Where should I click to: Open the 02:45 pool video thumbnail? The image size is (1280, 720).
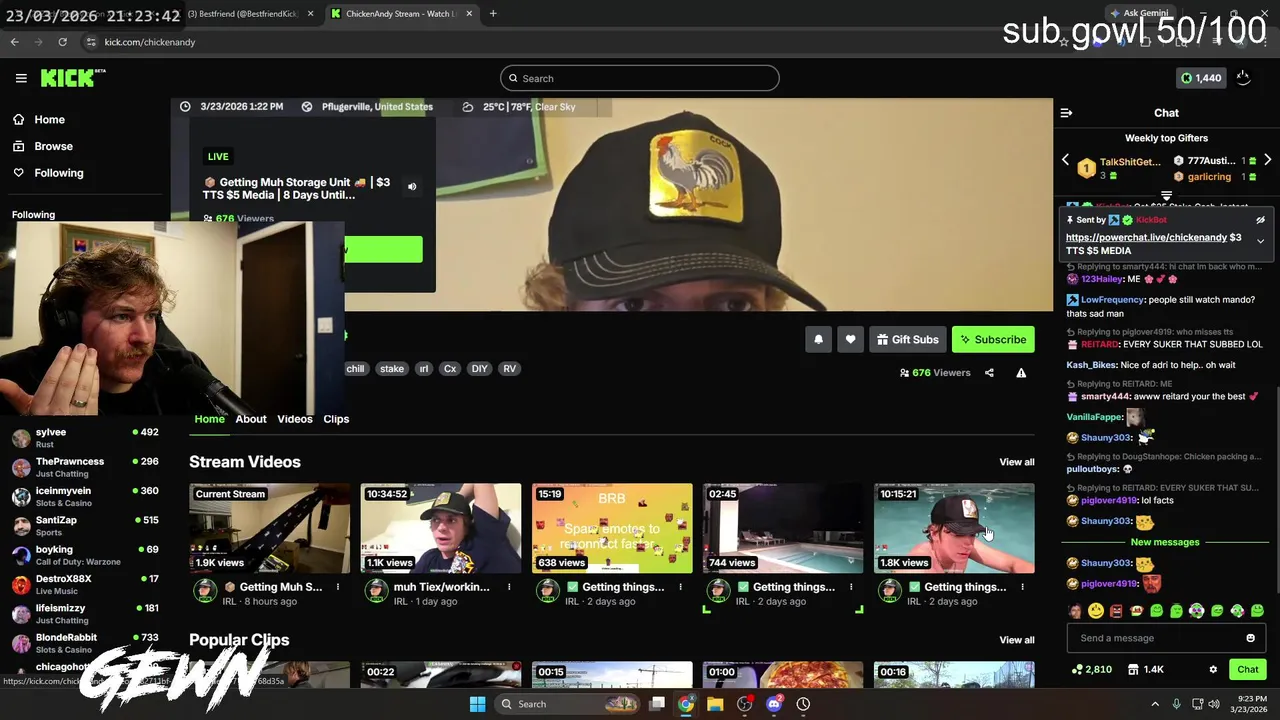(x=783, y=529)
